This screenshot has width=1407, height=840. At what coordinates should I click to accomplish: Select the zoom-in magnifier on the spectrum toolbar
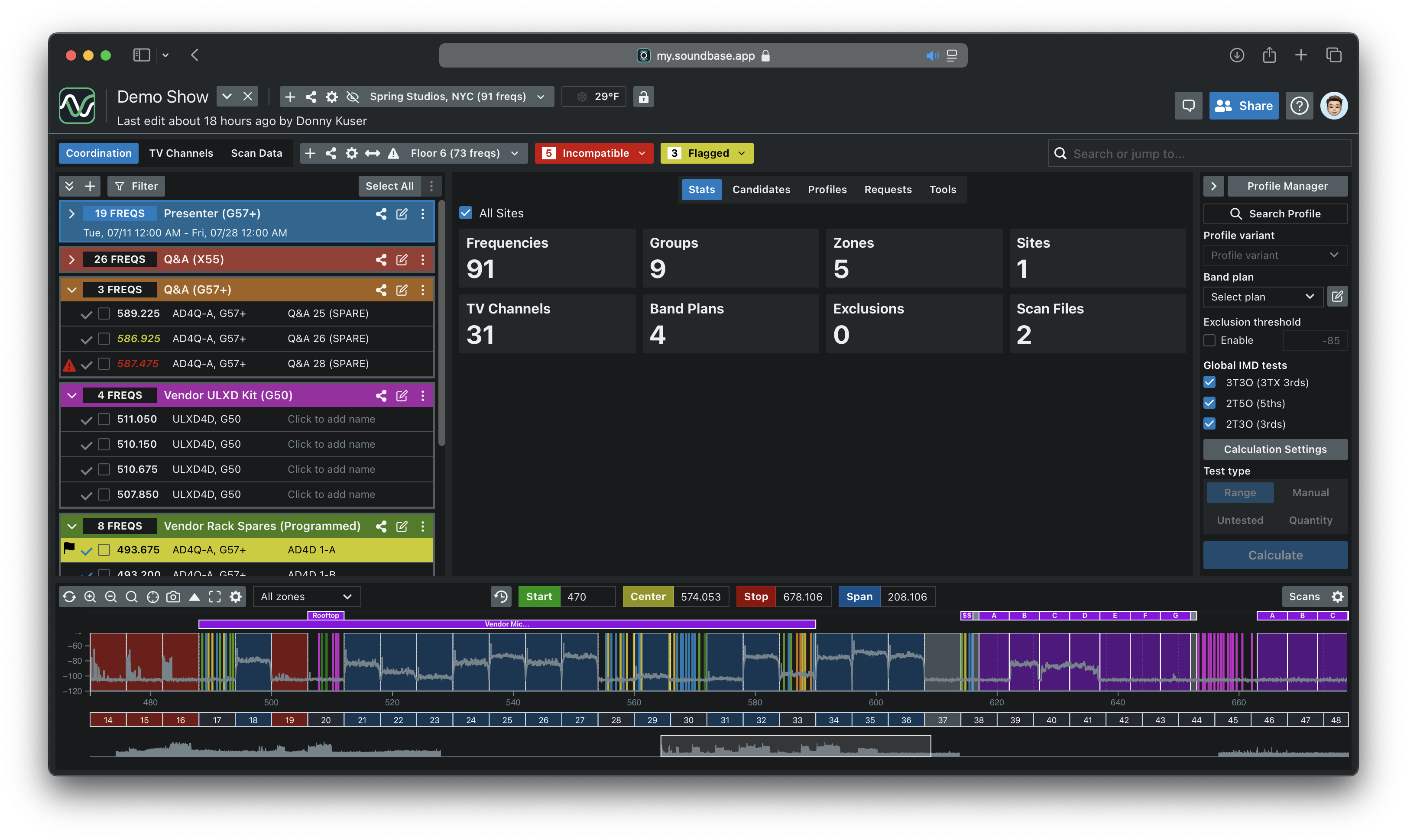91,597
